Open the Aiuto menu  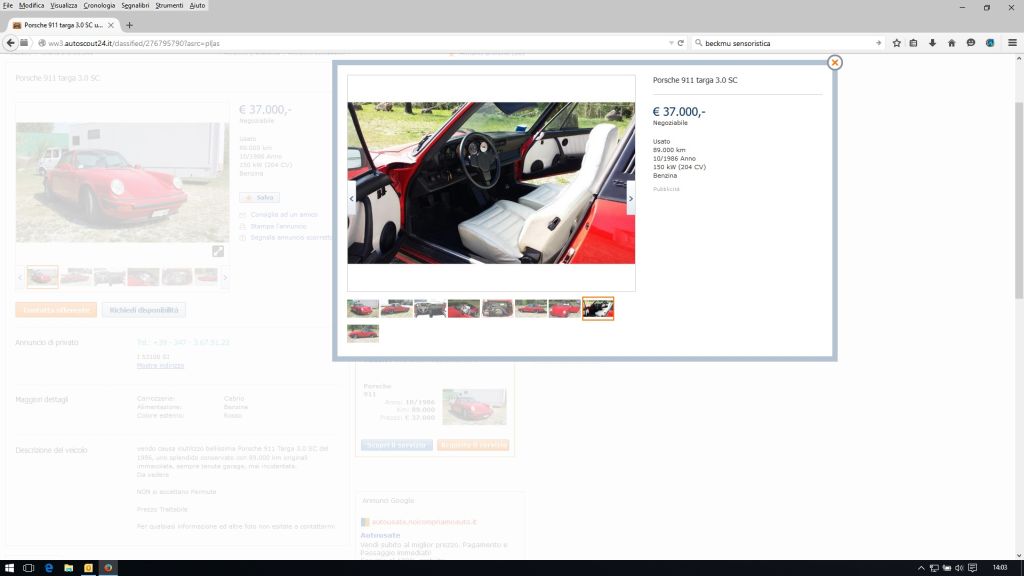click(197, 5)
